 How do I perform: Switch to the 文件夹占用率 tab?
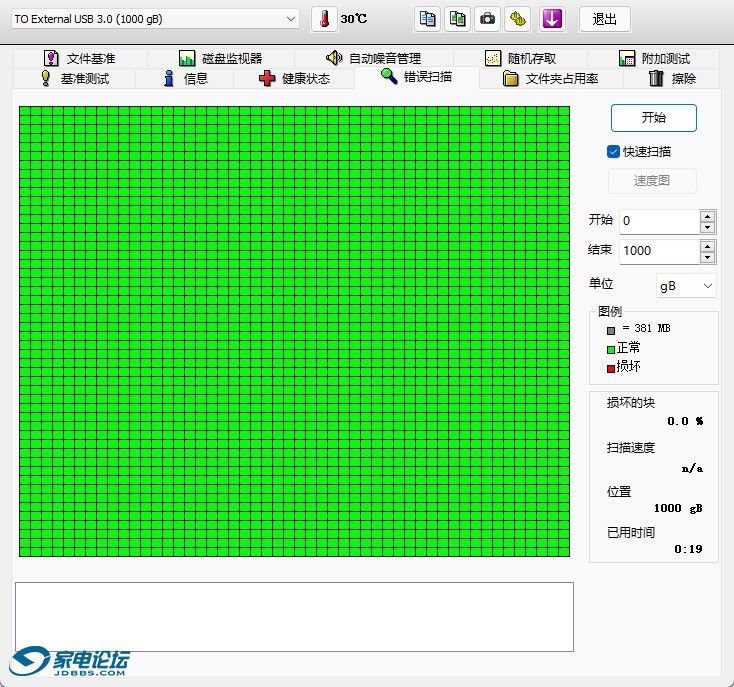tap(551, 78)
